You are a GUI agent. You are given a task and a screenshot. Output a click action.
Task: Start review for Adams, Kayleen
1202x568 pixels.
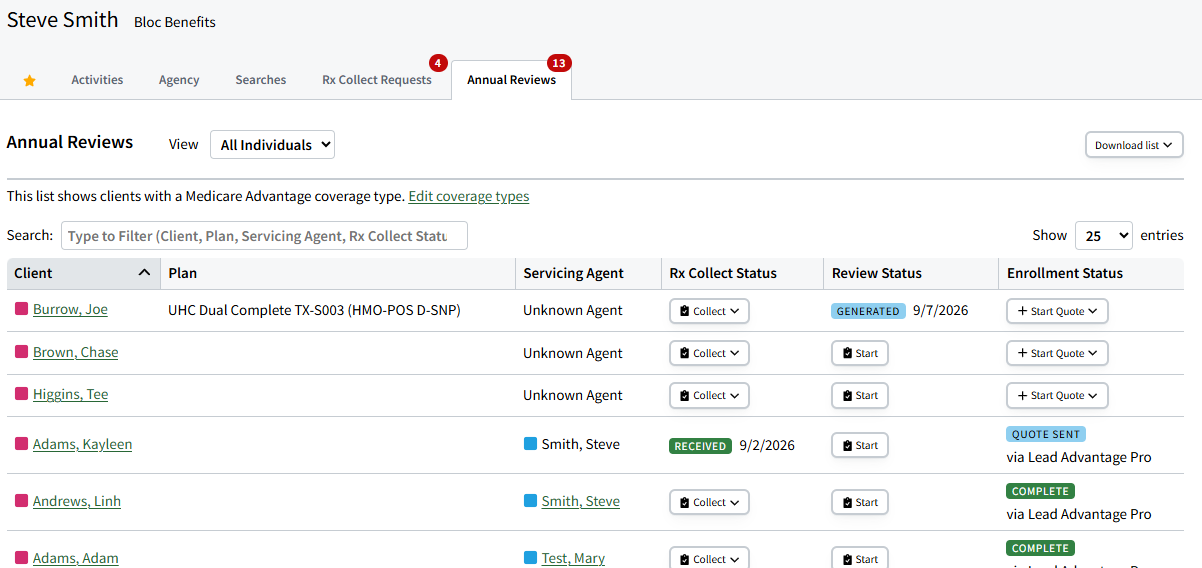coord(860,445)
